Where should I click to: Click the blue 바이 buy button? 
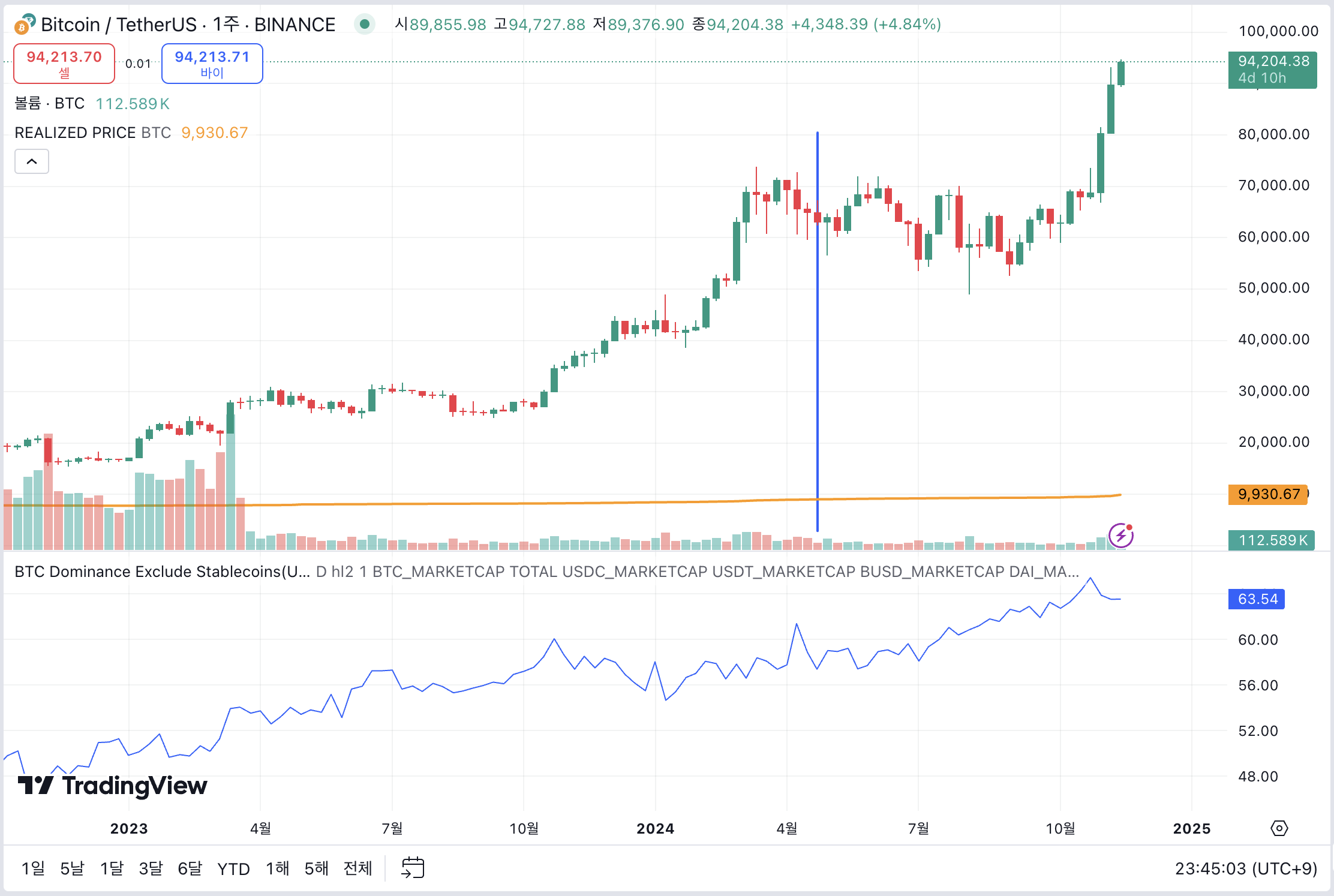pyautogui.click(x=211, y=63)
